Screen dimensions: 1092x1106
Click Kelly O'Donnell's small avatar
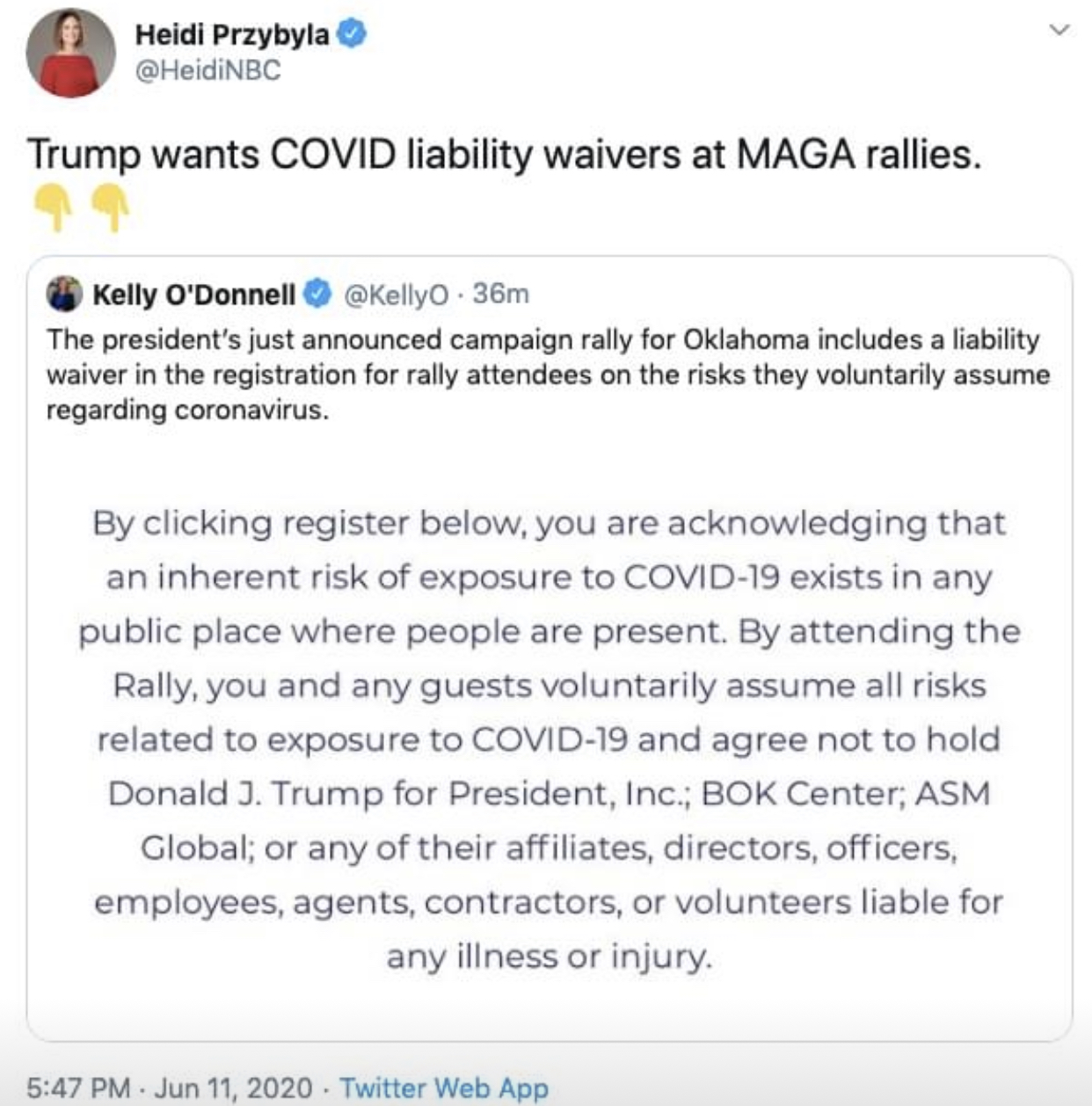click(64, 294)
